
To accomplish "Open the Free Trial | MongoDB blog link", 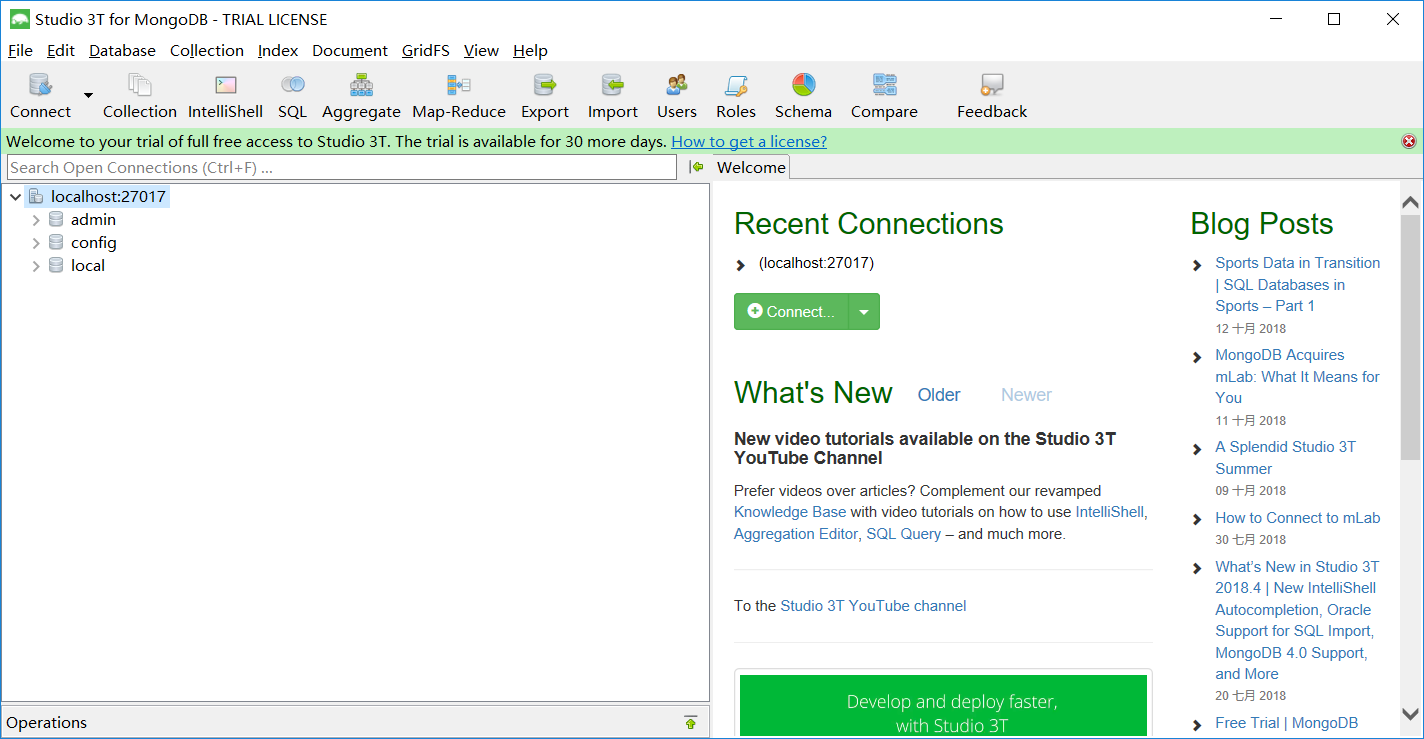I will 1287,723.
